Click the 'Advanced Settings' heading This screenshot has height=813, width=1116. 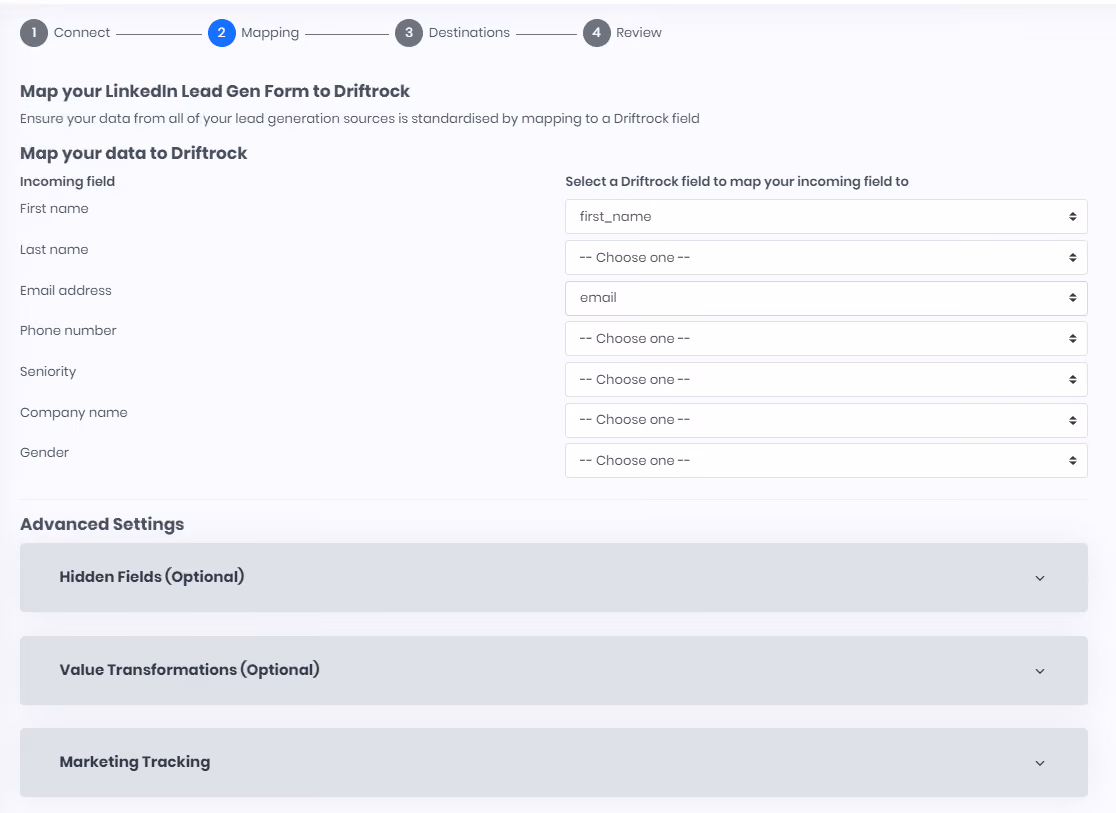point(102,525)
